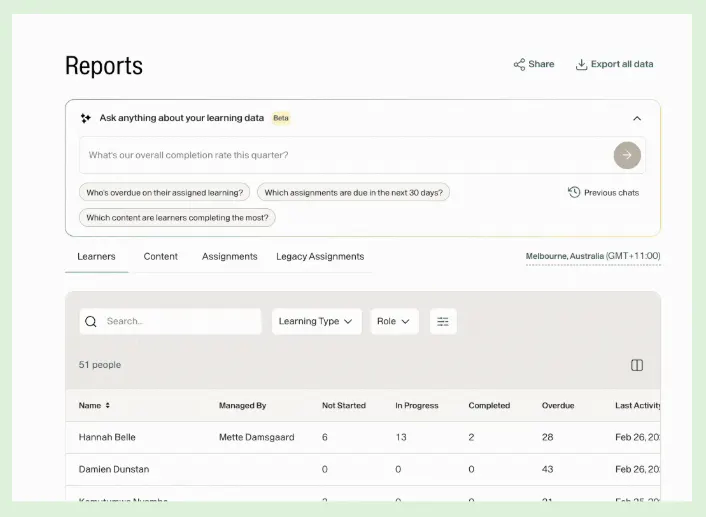
Task: Open Previous chats history icon
Action: (x=574, y=192)
